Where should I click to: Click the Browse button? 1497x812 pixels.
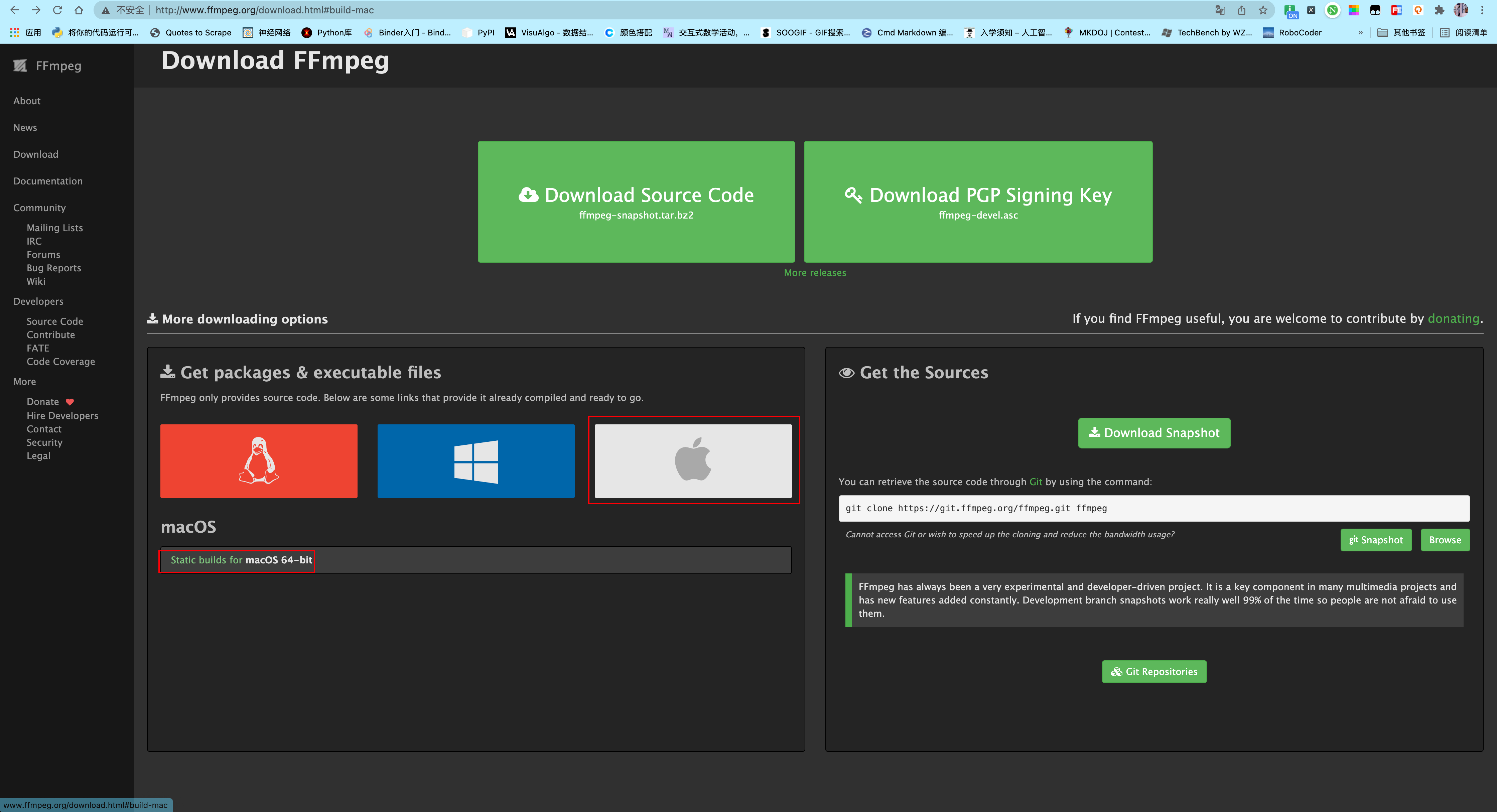[x=1445, y=540]
